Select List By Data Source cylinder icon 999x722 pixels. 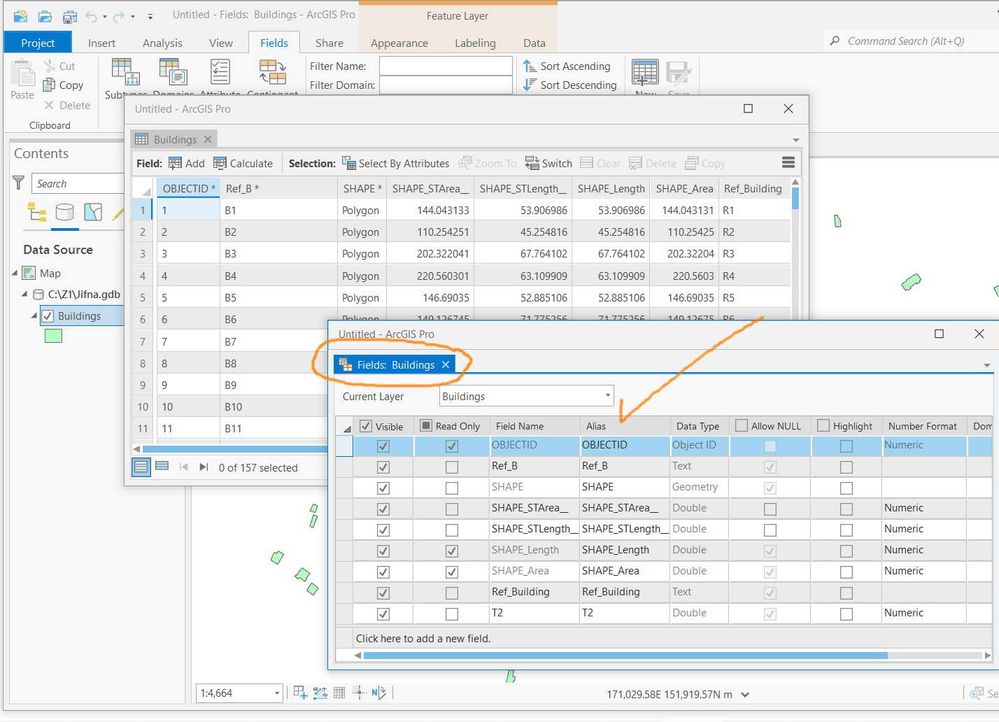point(65,212)
